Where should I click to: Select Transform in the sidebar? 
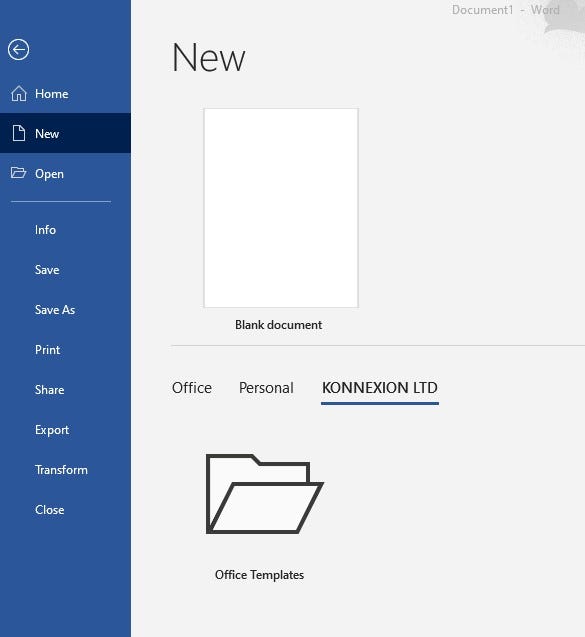[65, 470]
